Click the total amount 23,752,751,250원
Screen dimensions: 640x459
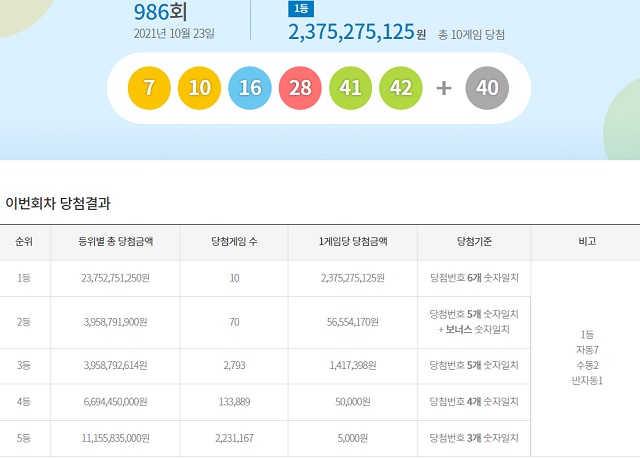click(x=116, y=278)
